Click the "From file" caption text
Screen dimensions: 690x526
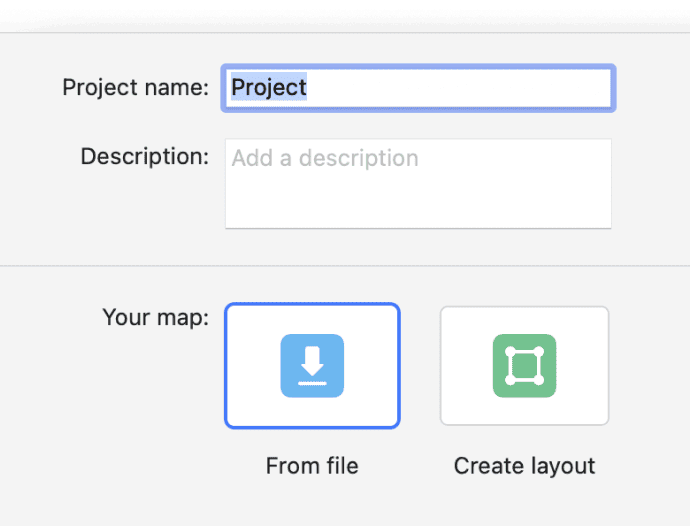[x=312, y=466]
